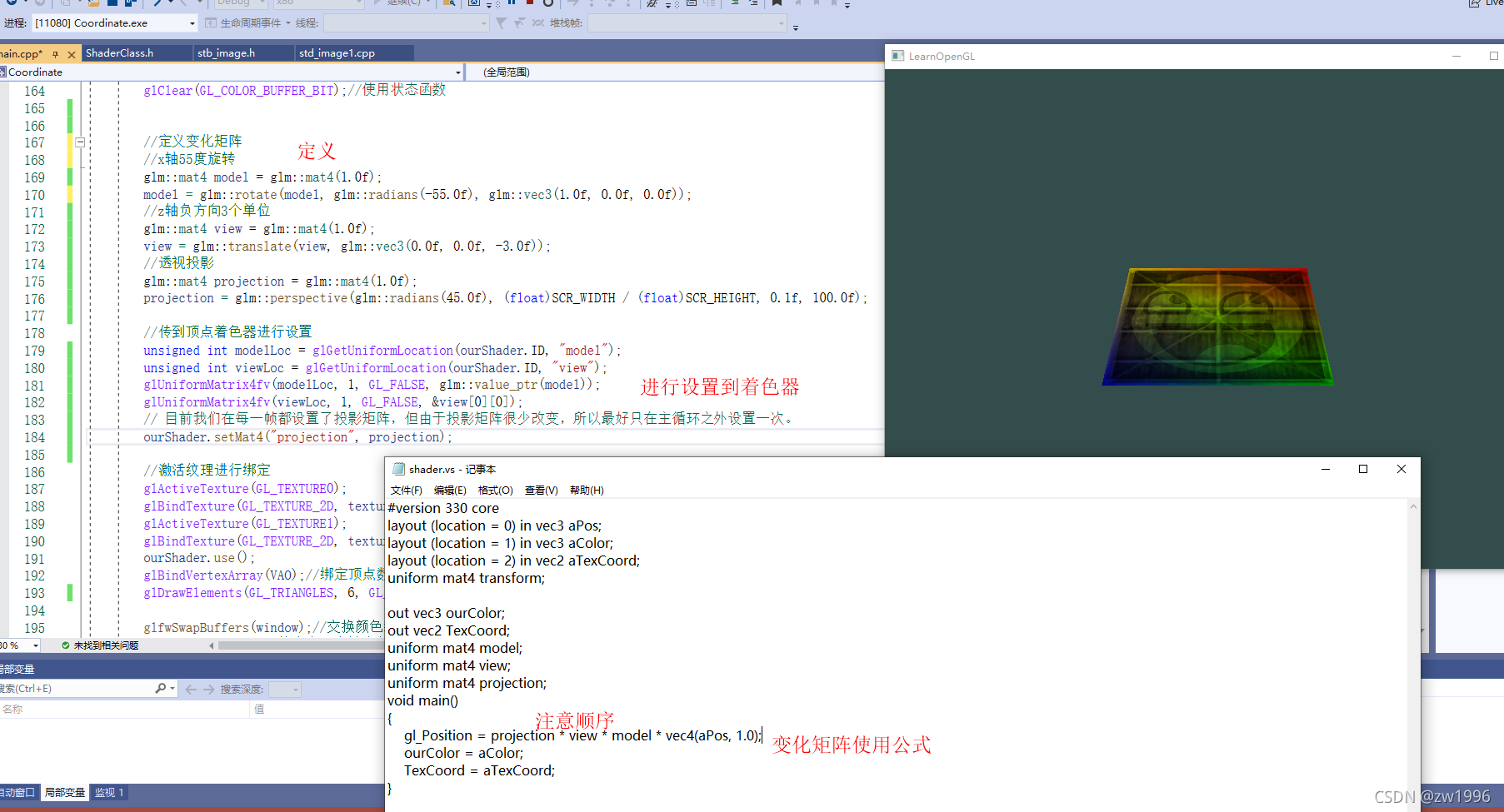
Task: Open Notepad's 帮助(H) menu
Action: tap(587, 490)
